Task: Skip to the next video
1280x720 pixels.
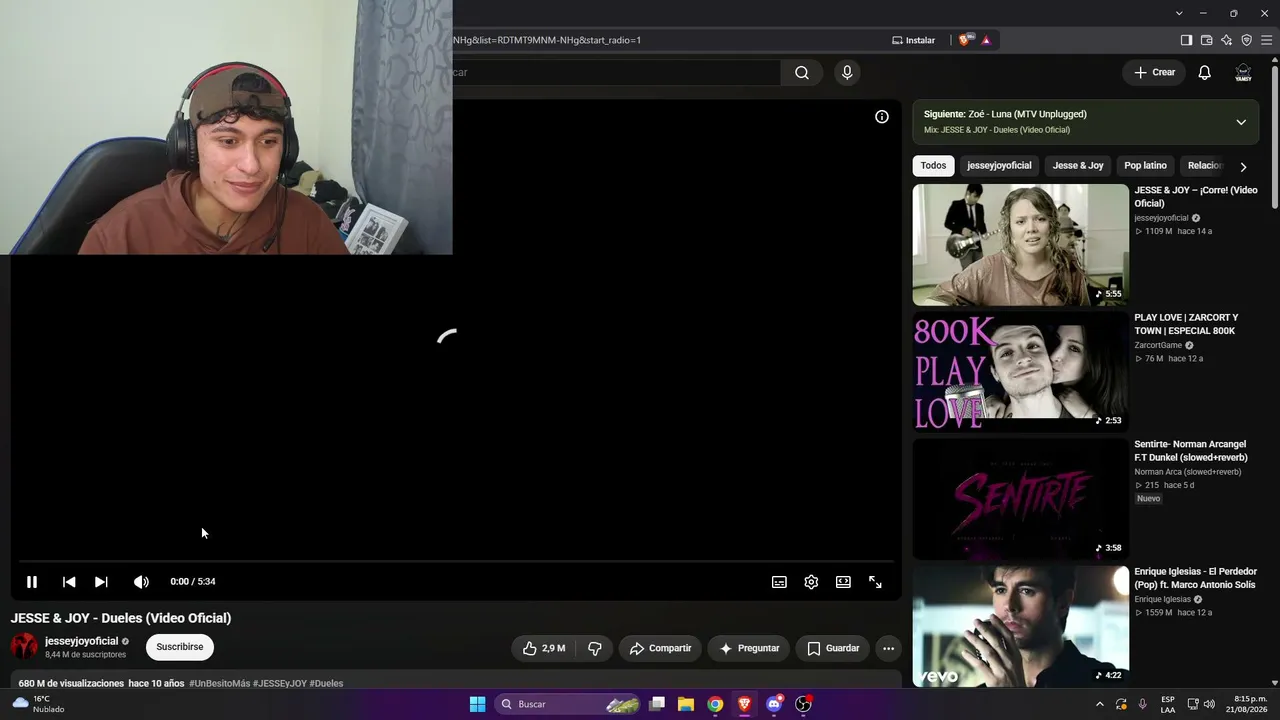Action: pos(101,582)
